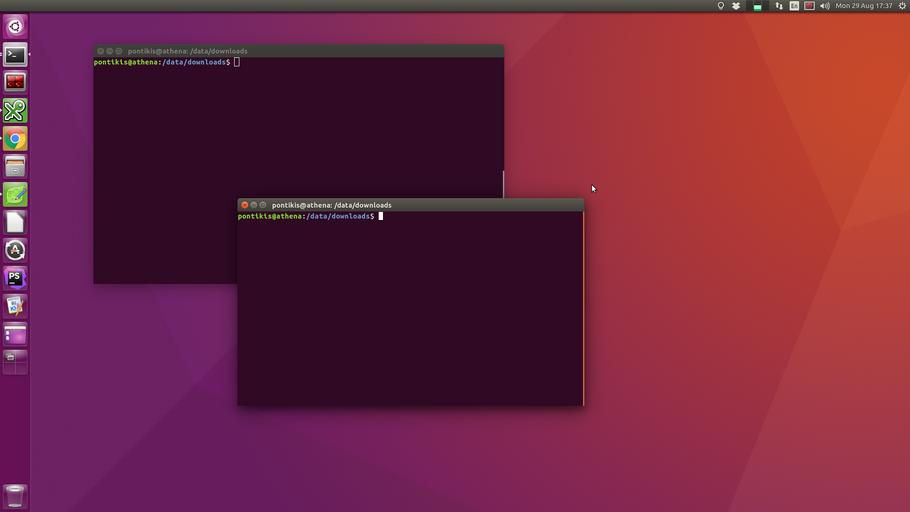Screen dimensions: 910x512
Task: Open the network connections indicator menu
Action: tap(778, 6)
